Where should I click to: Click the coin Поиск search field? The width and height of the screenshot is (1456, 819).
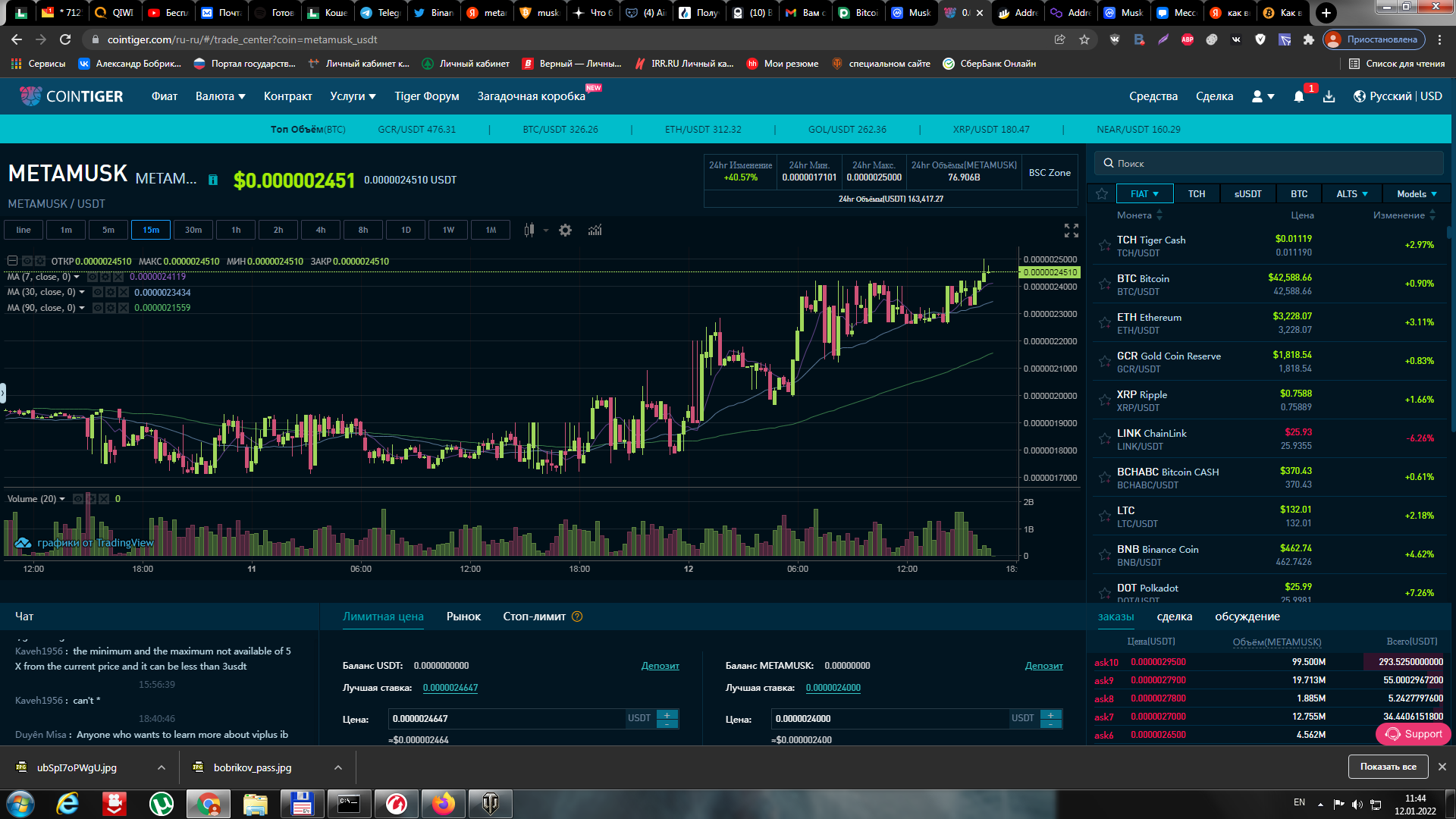(1269, 163)
